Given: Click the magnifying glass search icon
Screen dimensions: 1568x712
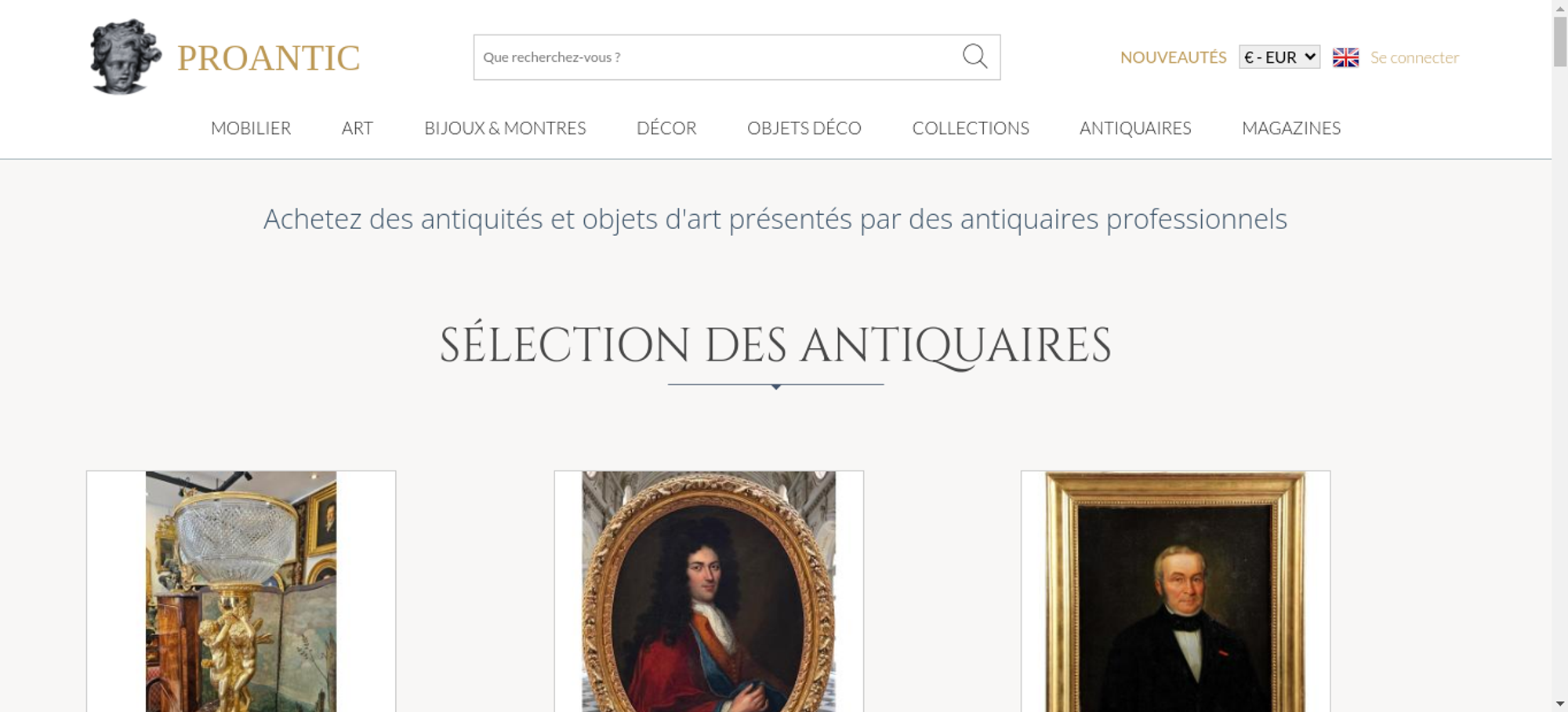Looking at the screenshot, I should [x=975, y=56].
